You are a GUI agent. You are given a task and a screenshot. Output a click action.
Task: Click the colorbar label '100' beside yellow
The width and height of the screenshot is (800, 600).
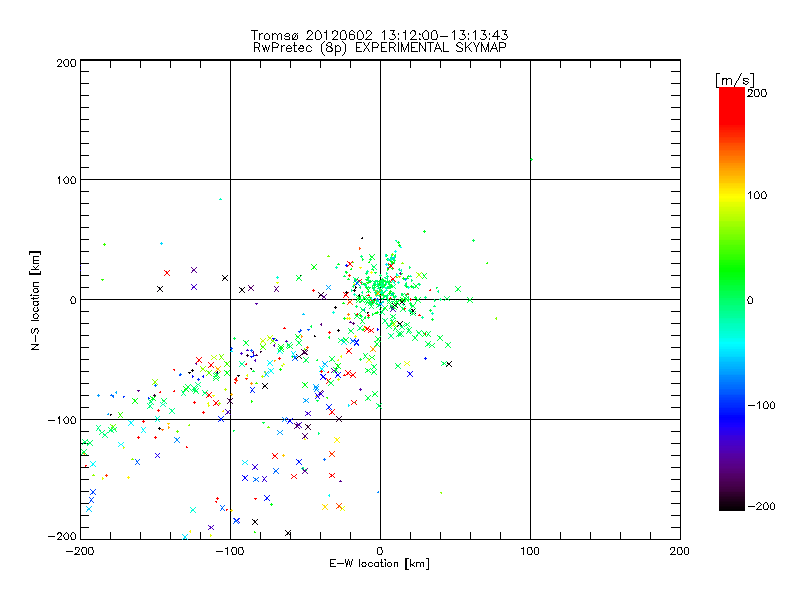[x=757, y=195]
